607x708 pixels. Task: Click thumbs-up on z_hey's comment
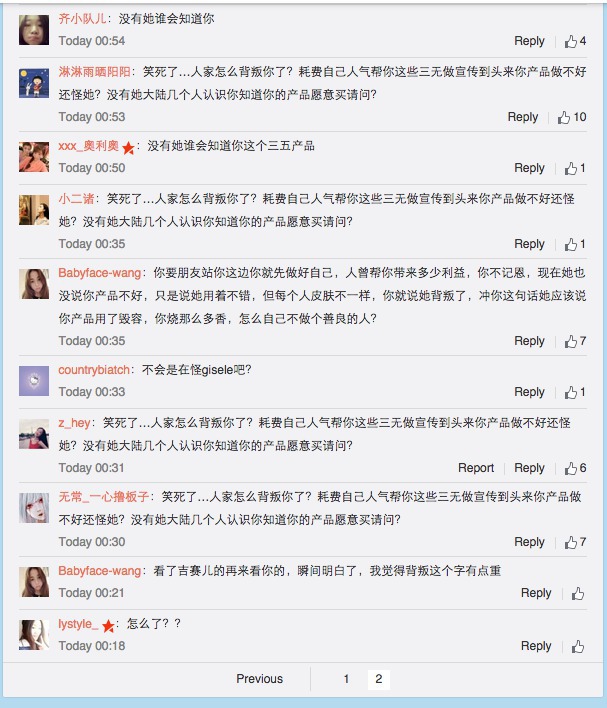pyautogui.click(x=571, y=468)
